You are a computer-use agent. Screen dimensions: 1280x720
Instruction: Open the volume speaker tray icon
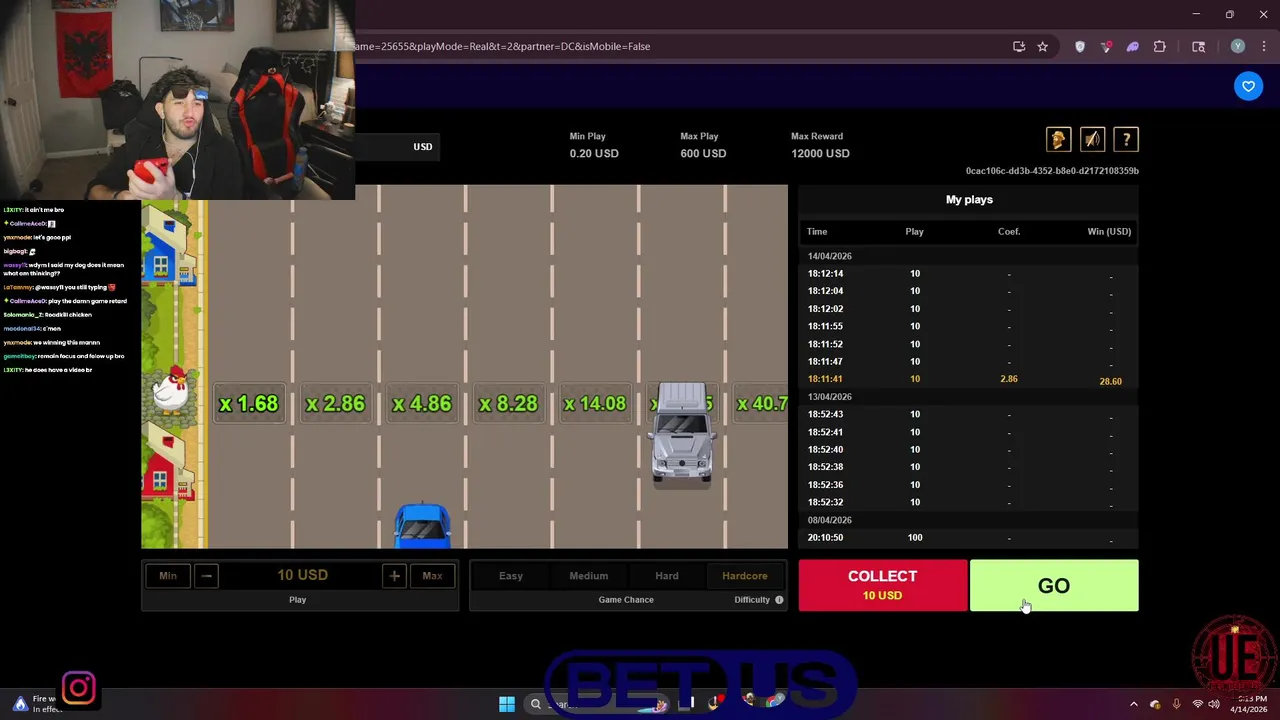[x=1214, y=704]
